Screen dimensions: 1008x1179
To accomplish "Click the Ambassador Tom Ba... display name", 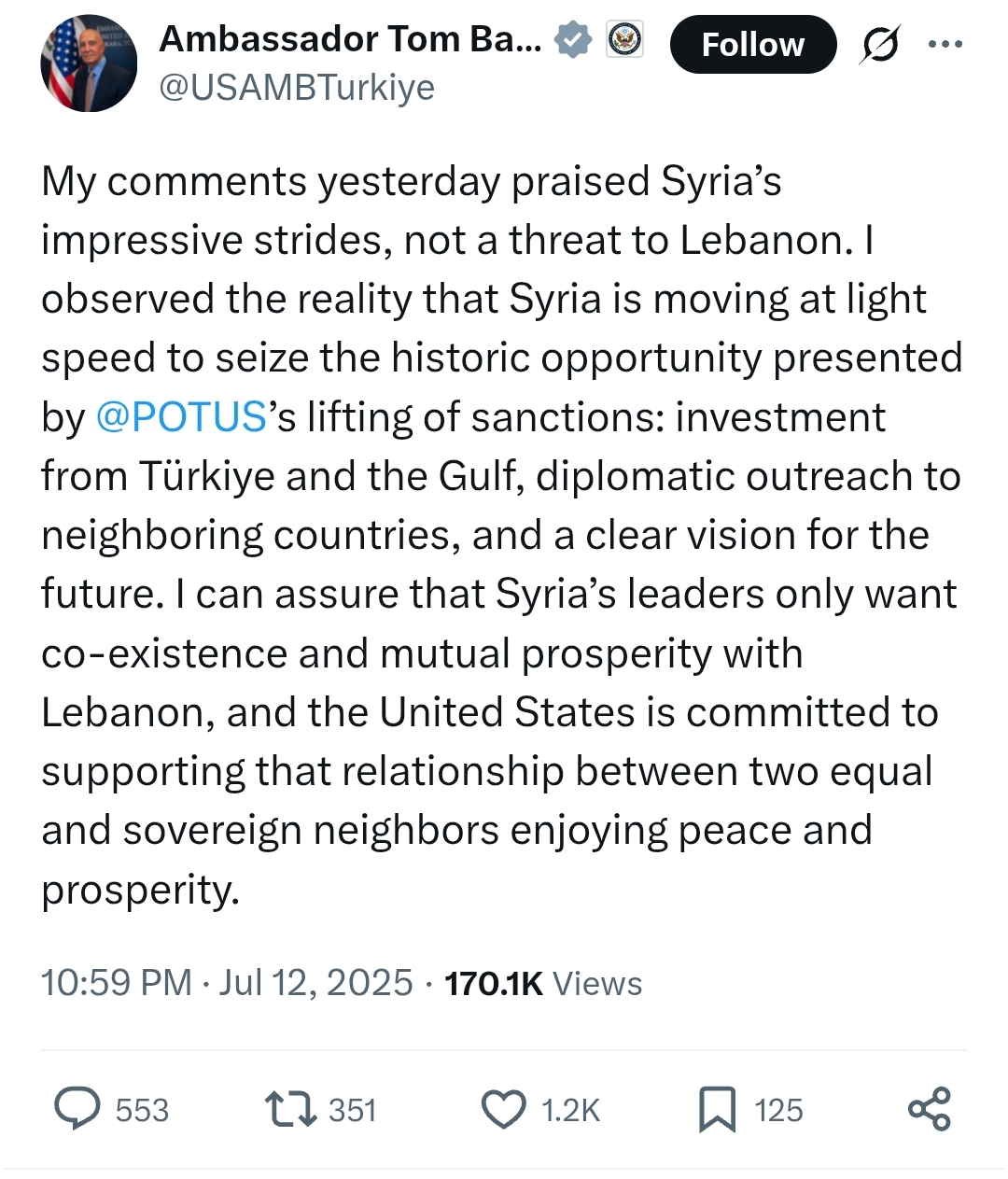I will 351,39.
